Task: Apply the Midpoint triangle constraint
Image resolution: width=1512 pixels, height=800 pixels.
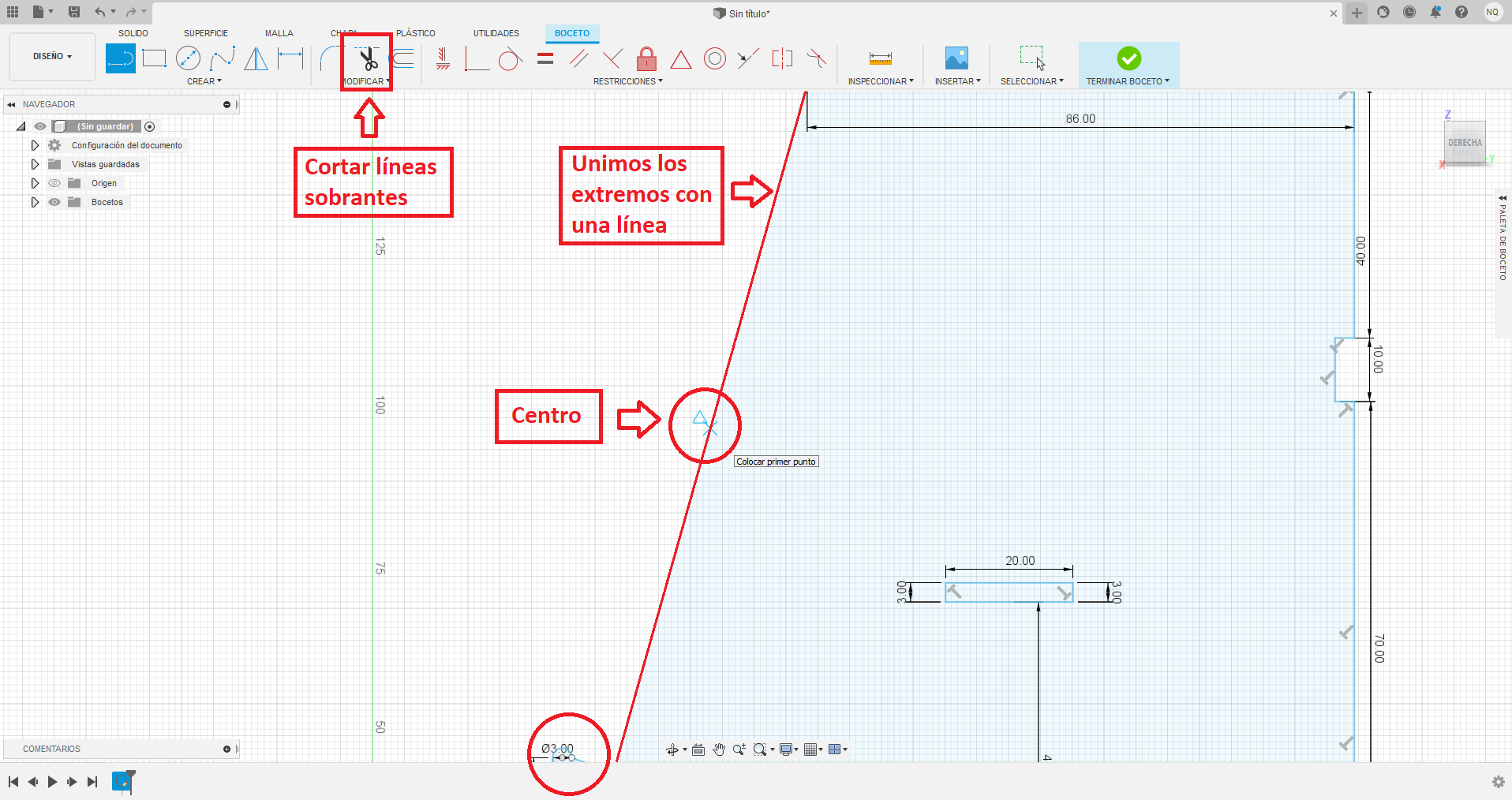Action: [681, 59]
